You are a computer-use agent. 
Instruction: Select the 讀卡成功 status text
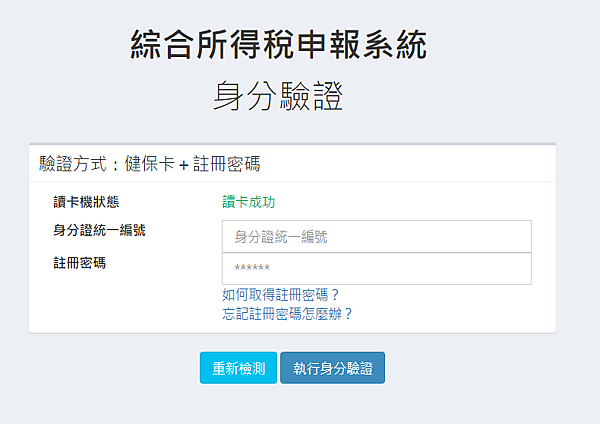pos(249,202)
